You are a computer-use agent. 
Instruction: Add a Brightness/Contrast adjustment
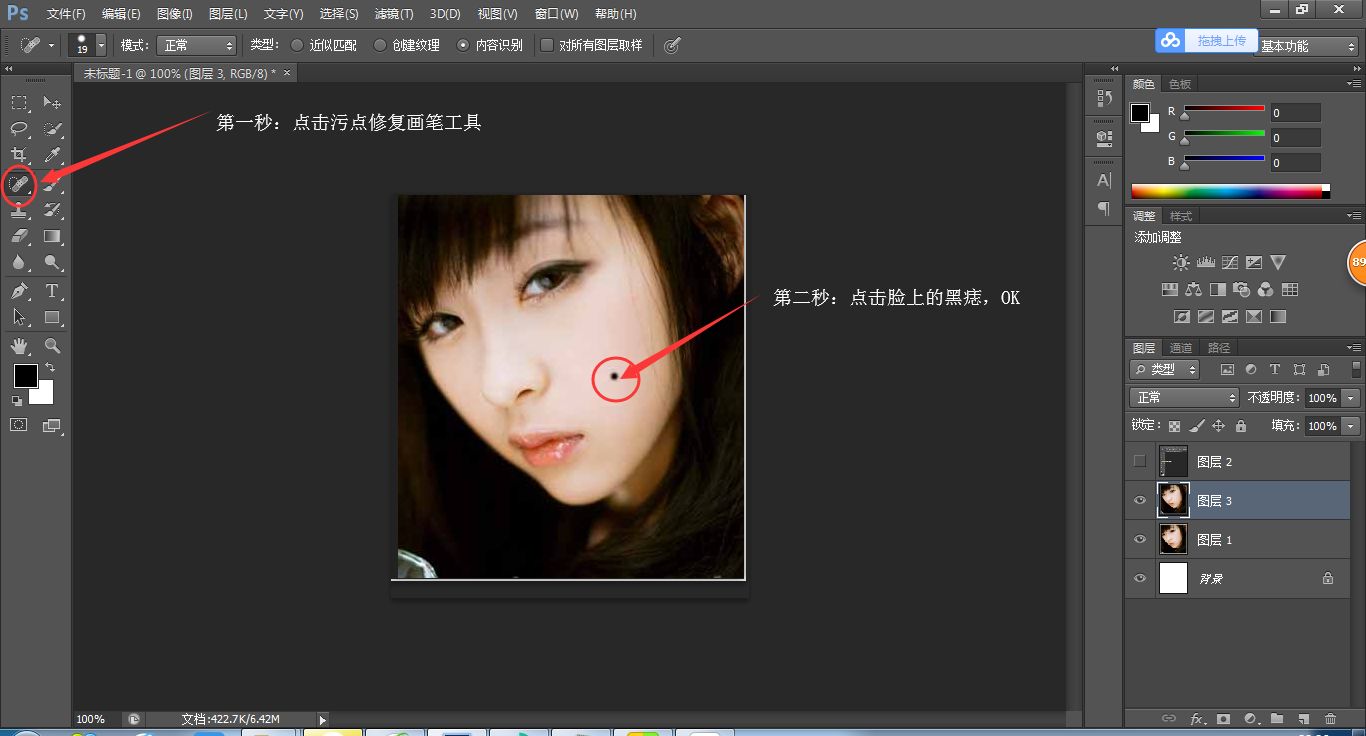[x=1181, y=263]
